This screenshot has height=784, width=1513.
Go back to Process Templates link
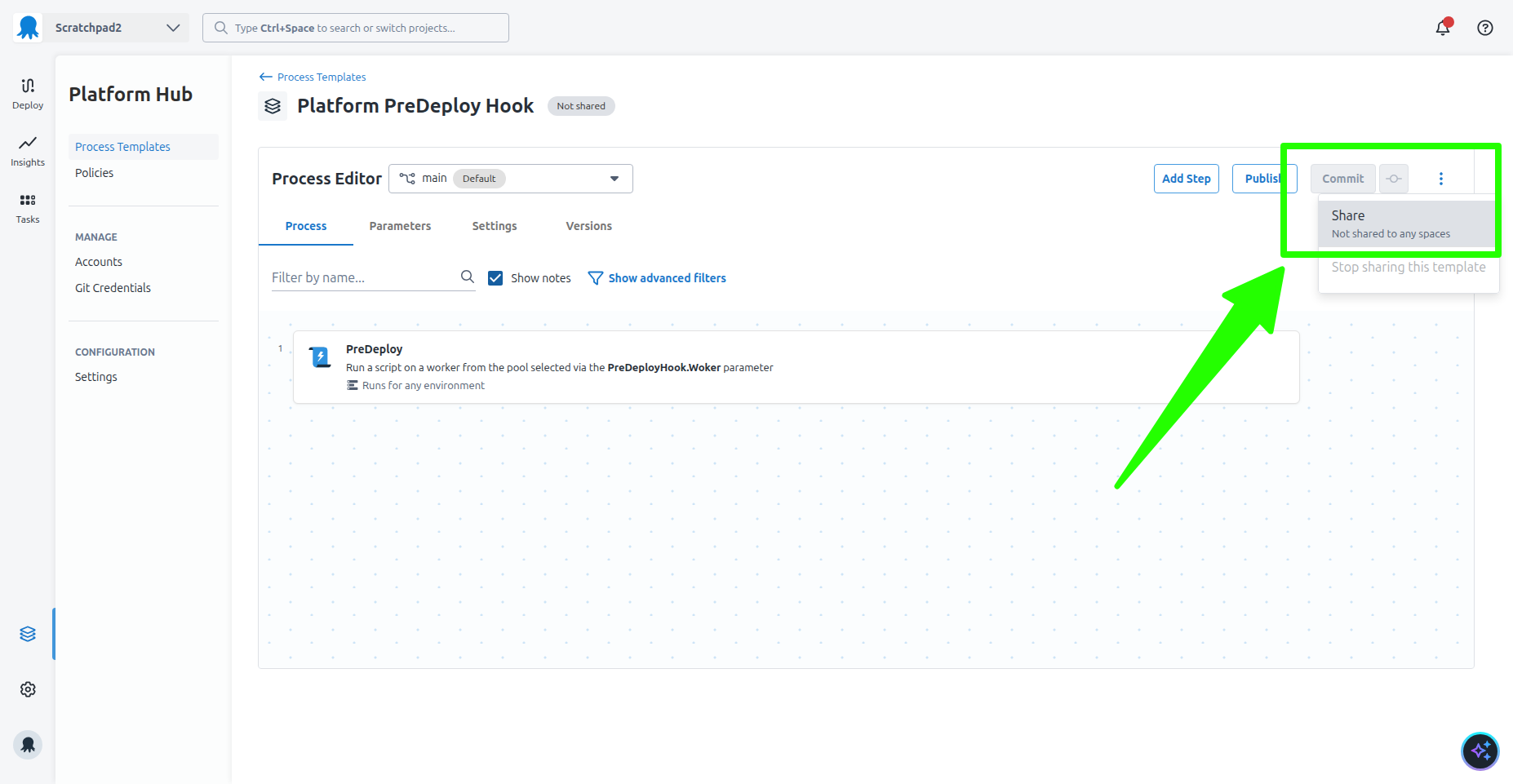tap(313, 77)
